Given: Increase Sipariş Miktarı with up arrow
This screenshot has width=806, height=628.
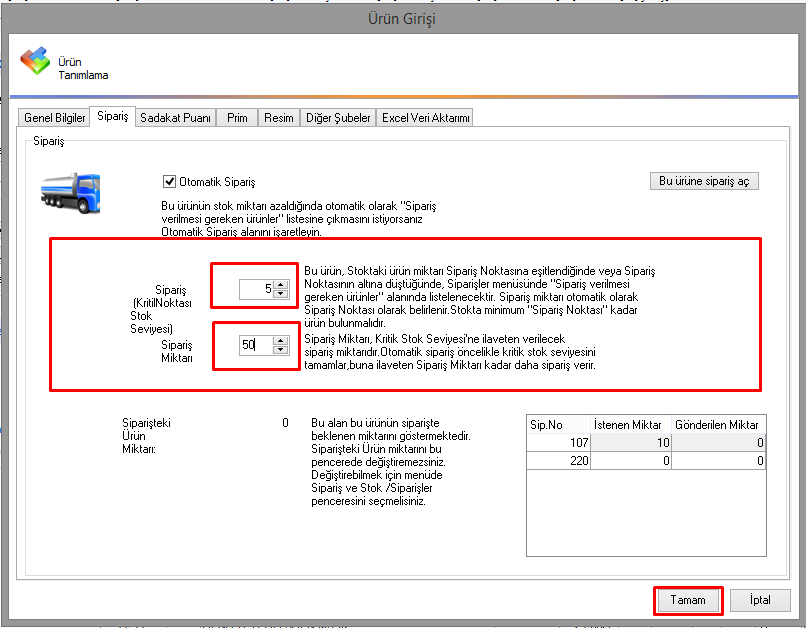Looking at the screenshot, I should (x=281, y=340).
